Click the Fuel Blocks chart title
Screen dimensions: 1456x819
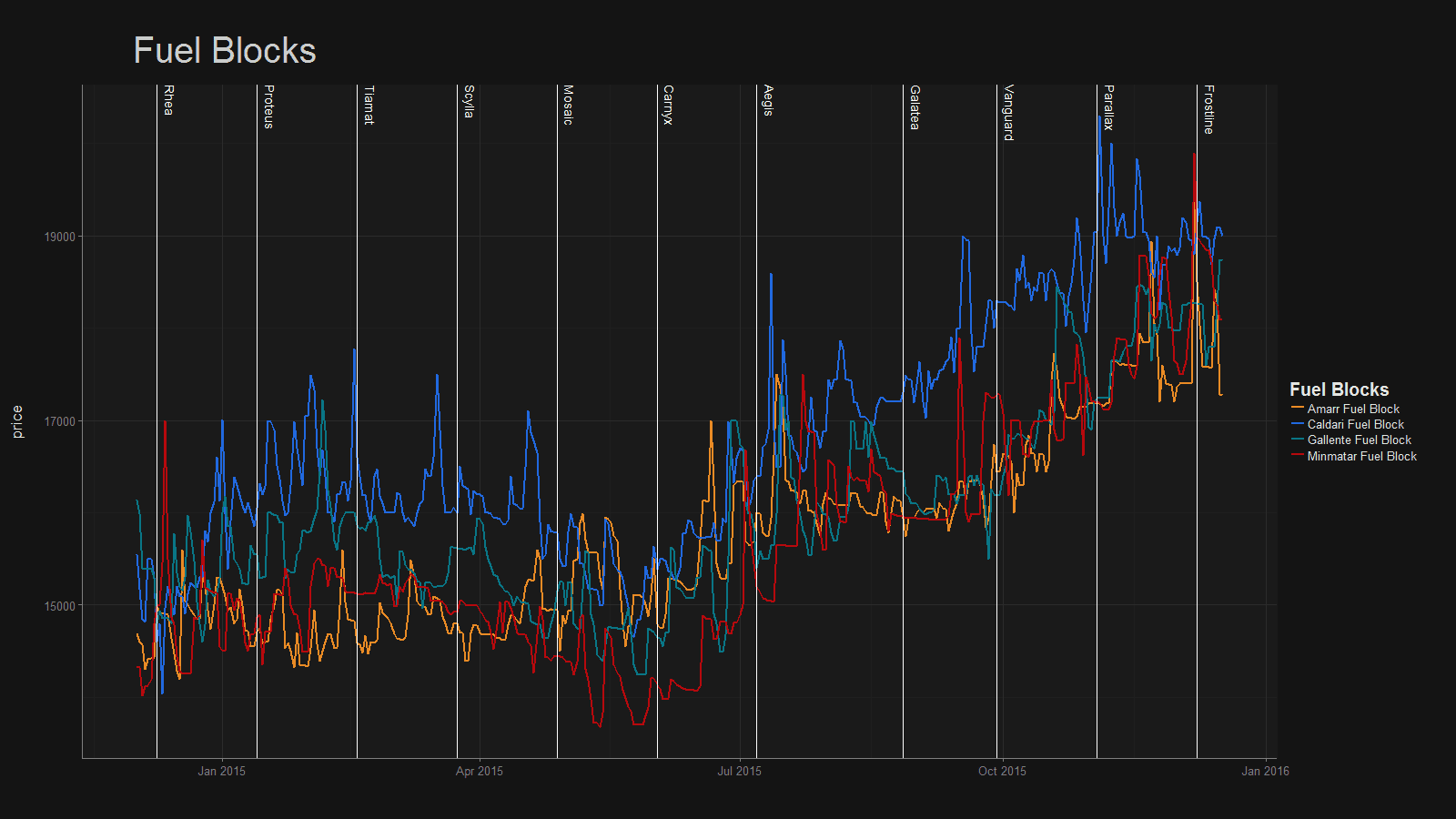226,51
